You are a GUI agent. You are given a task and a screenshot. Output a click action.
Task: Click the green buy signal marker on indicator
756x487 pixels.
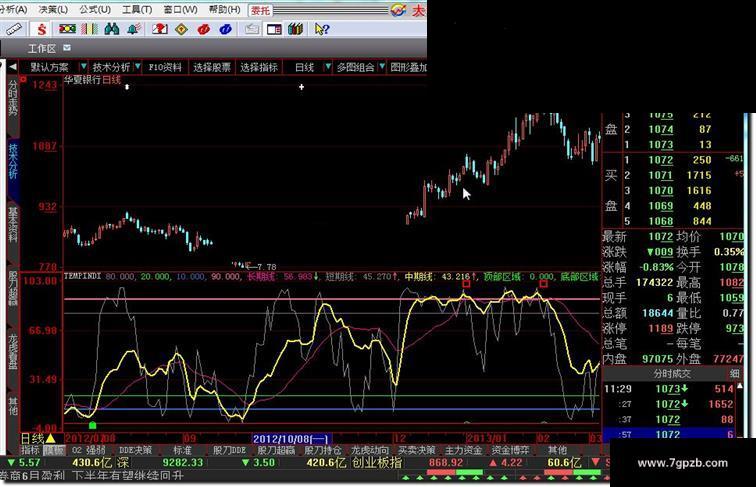pos(93,425)
